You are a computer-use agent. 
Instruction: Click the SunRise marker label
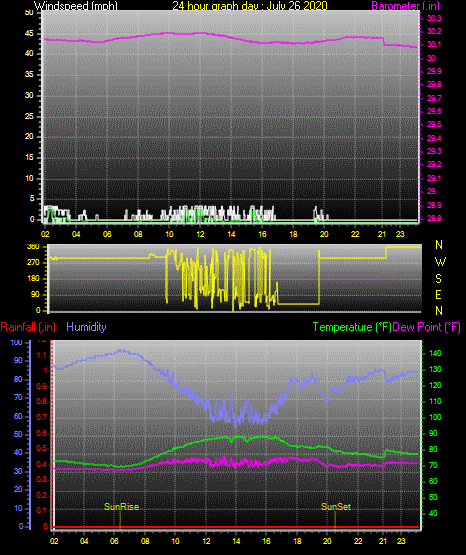pos(121,507)
